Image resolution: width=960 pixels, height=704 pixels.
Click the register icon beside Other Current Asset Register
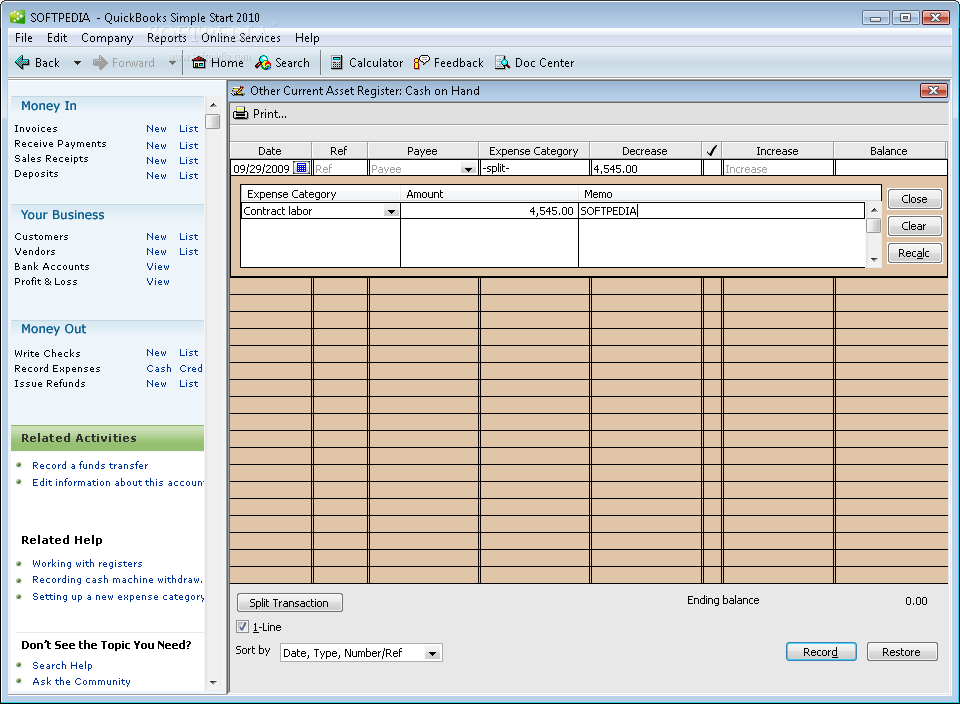tap(238, 90)
